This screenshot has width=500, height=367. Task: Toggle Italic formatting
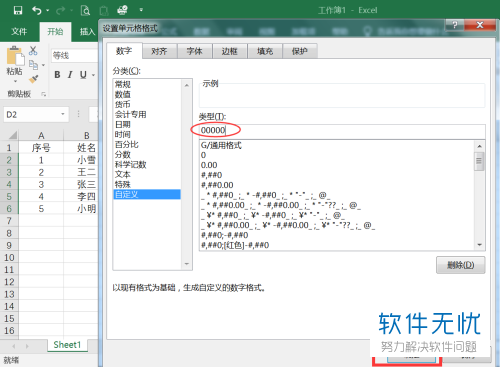click(x=70, y=75)
